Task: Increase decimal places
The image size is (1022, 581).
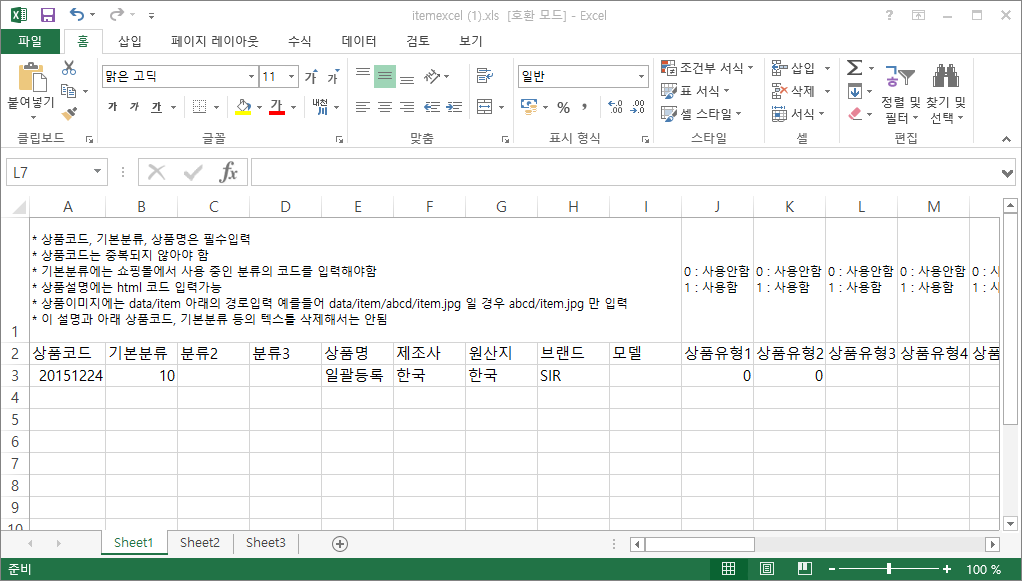Action: [x=615, y=107]
